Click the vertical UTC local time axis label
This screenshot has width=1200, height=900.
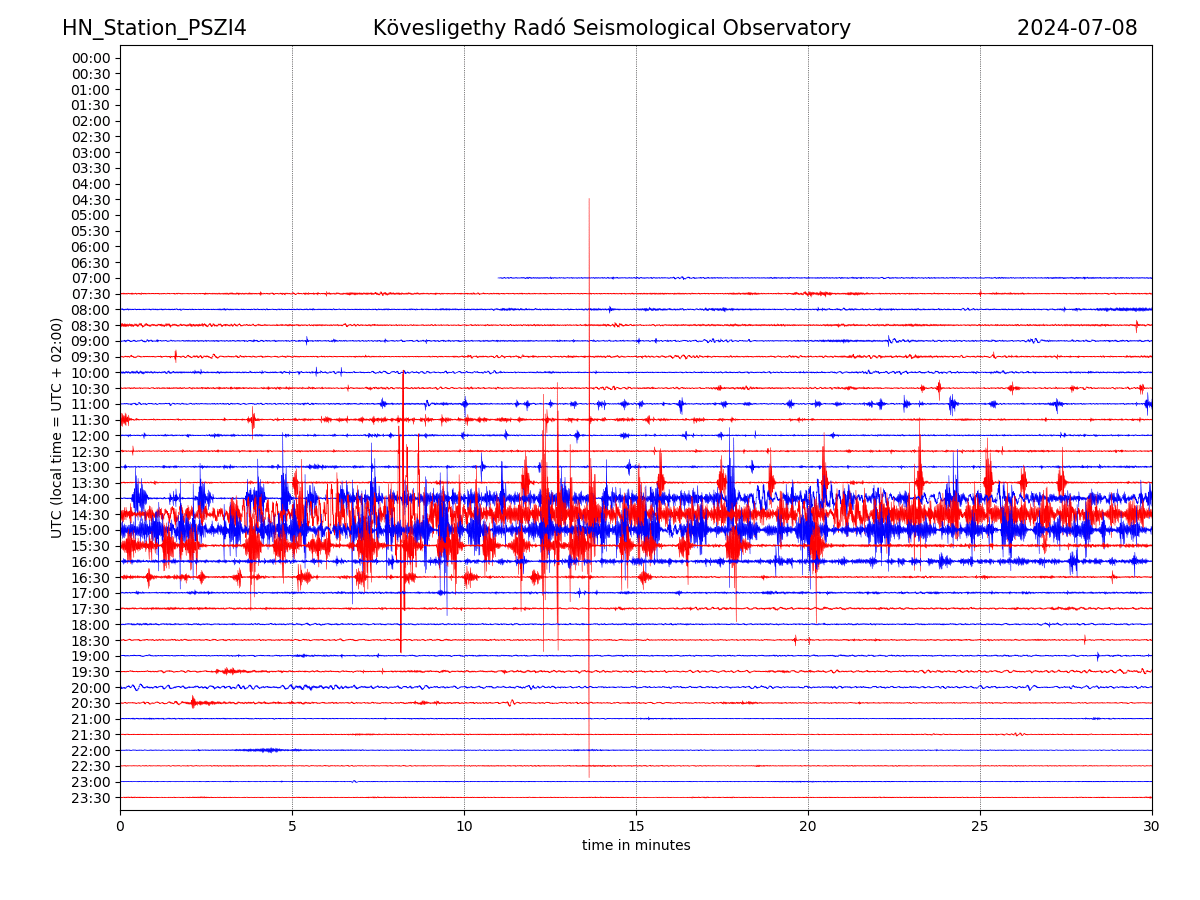(57, 428)
